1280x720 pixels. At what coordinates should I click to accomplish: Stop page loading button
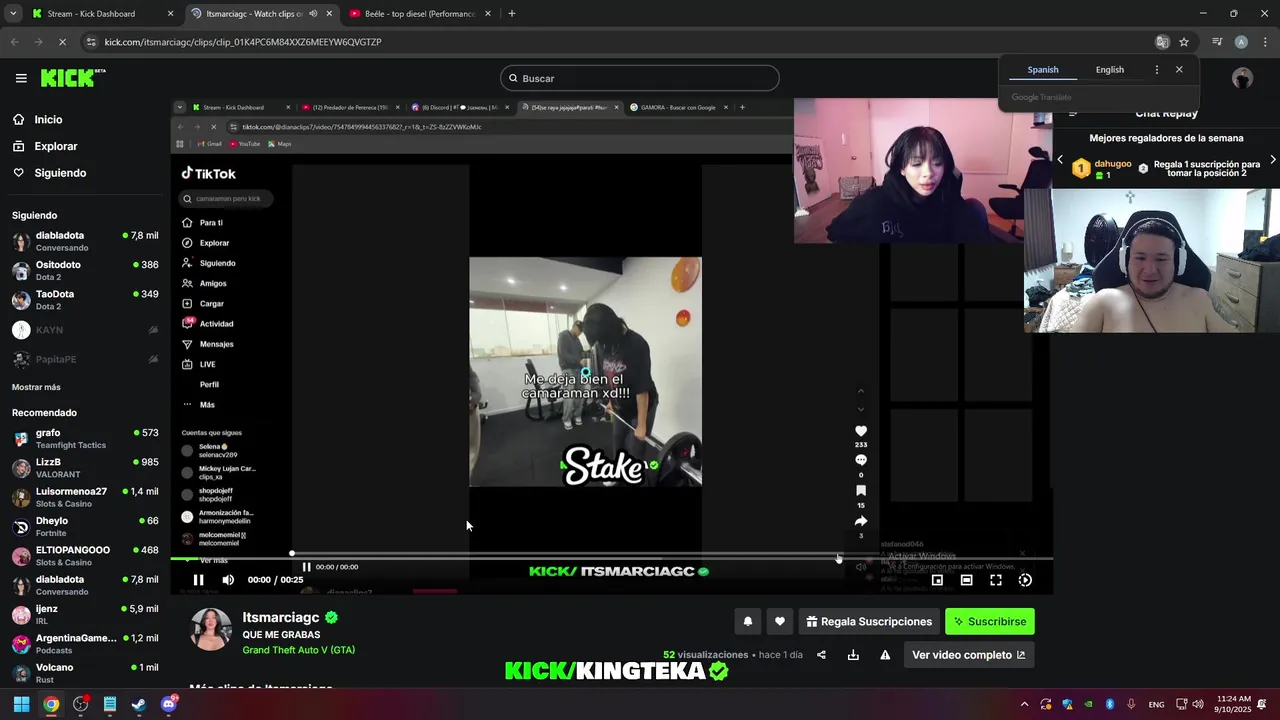(x=62, y=42)
